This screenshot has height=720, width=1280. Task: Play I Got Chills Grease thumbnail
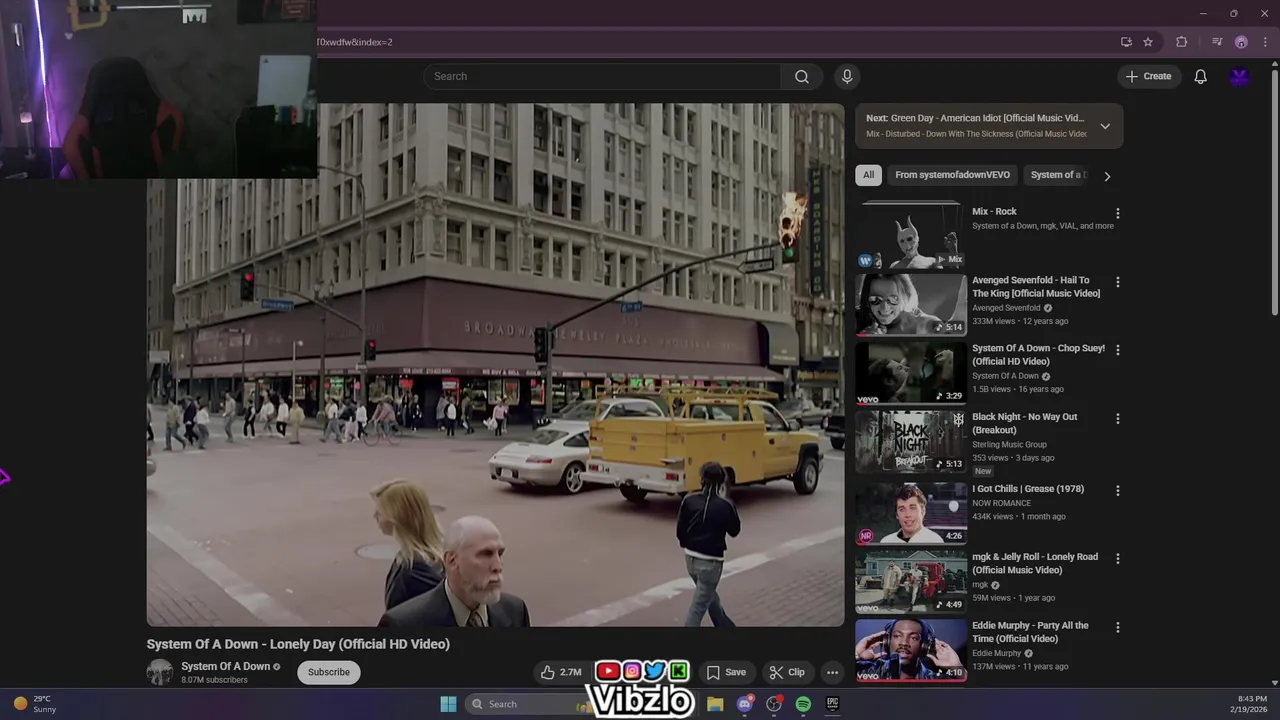point(911,513)
